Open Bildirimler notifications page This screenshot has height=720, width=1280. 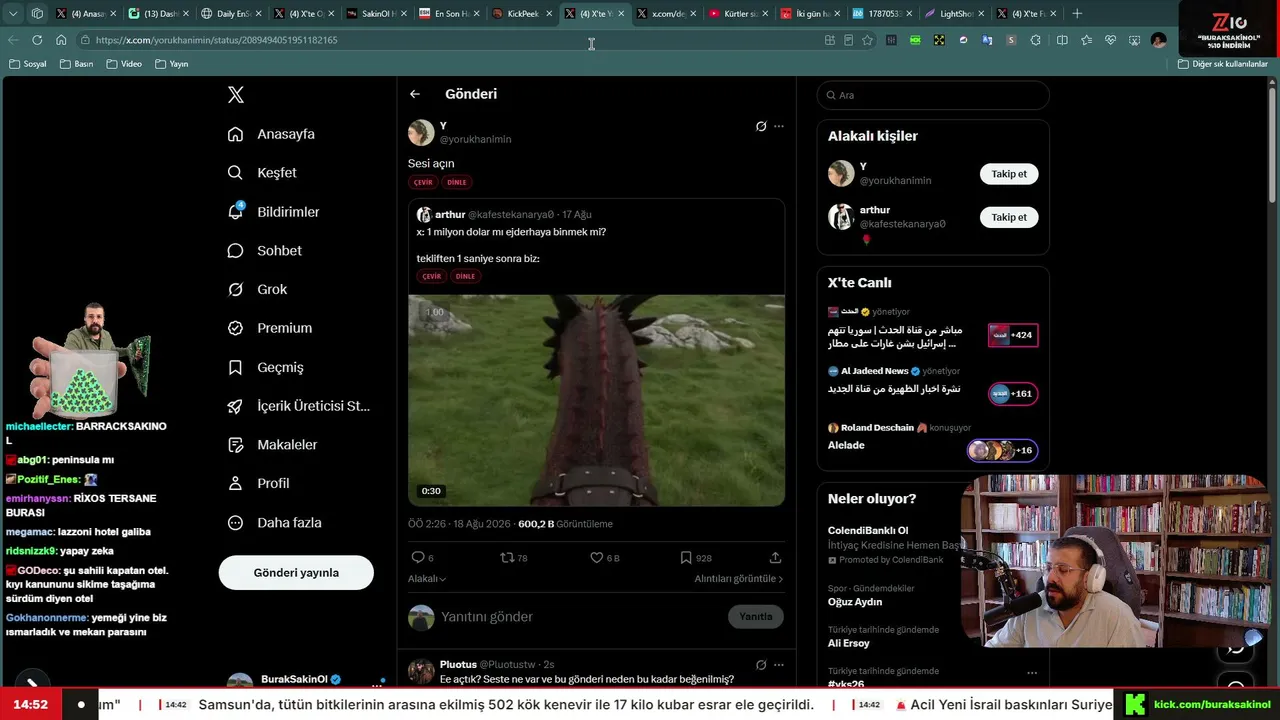[x=273, y=212]
